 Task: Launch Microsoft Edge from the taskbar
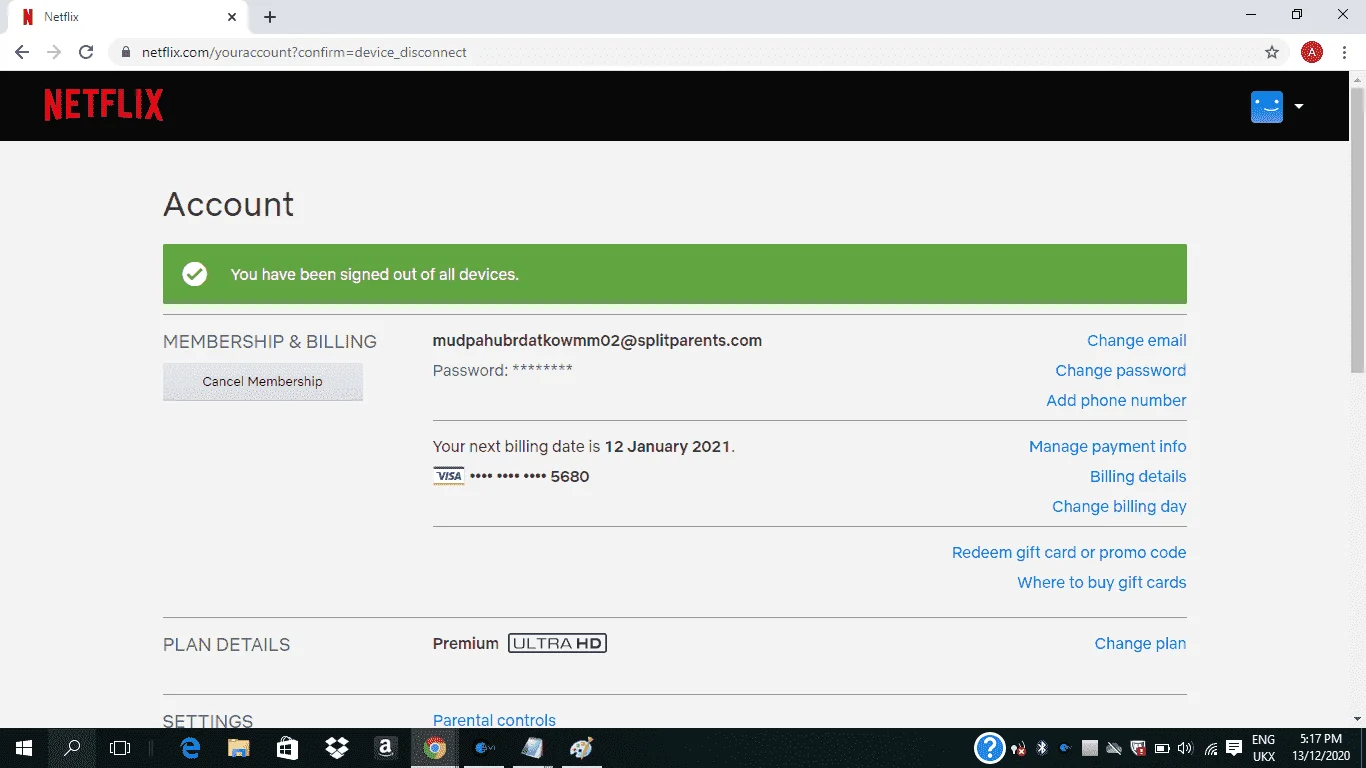pyautogui.click(x=190, y=748)
